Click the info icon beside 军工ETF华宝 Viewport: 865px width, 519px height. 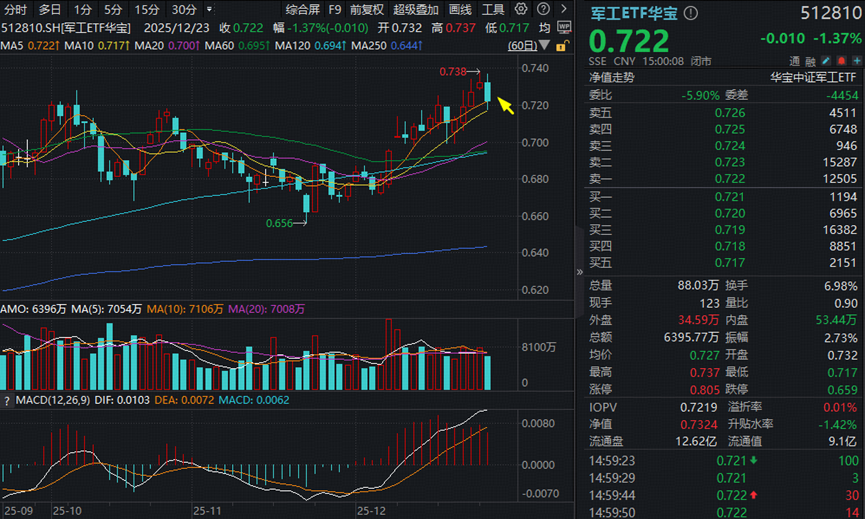(x=692, y=13)
